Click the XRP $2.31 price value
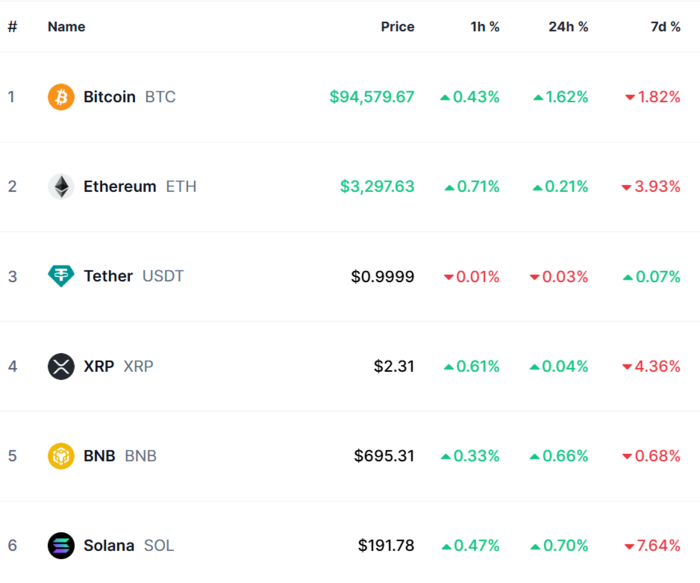 [394, 366]
